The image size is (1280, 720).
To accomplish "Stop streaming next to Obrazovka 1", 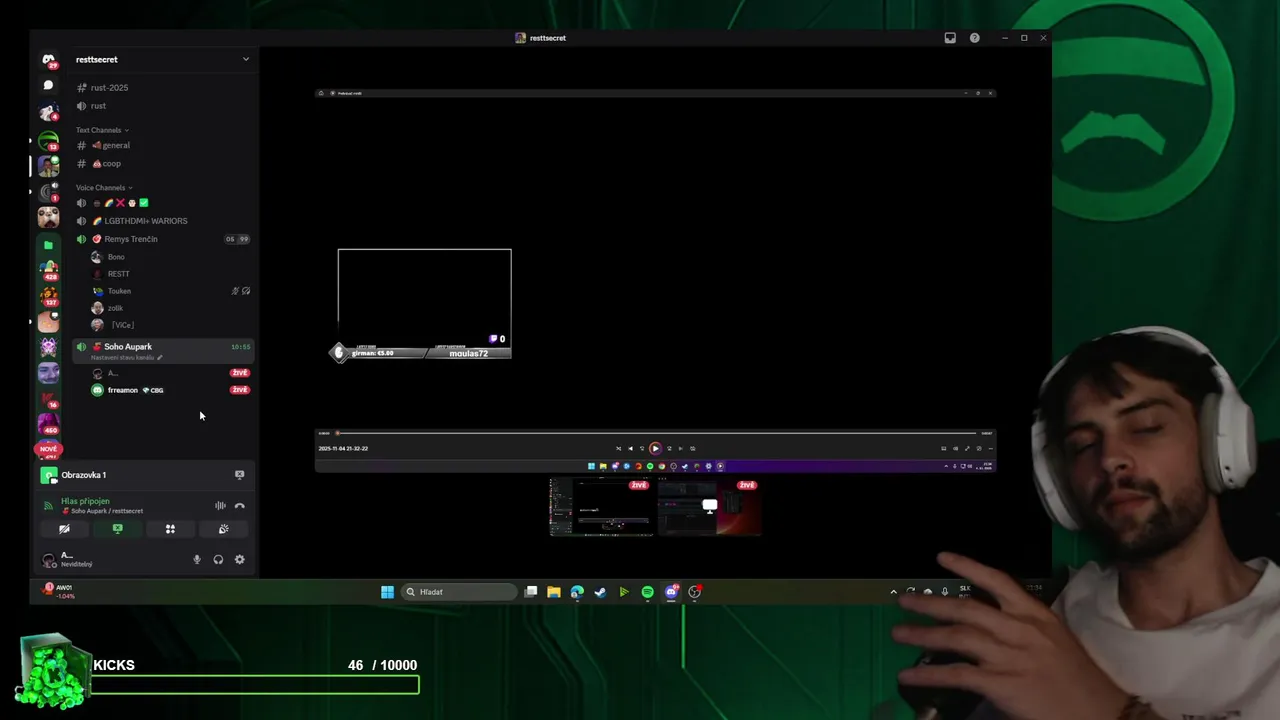I will pos(239,475).
